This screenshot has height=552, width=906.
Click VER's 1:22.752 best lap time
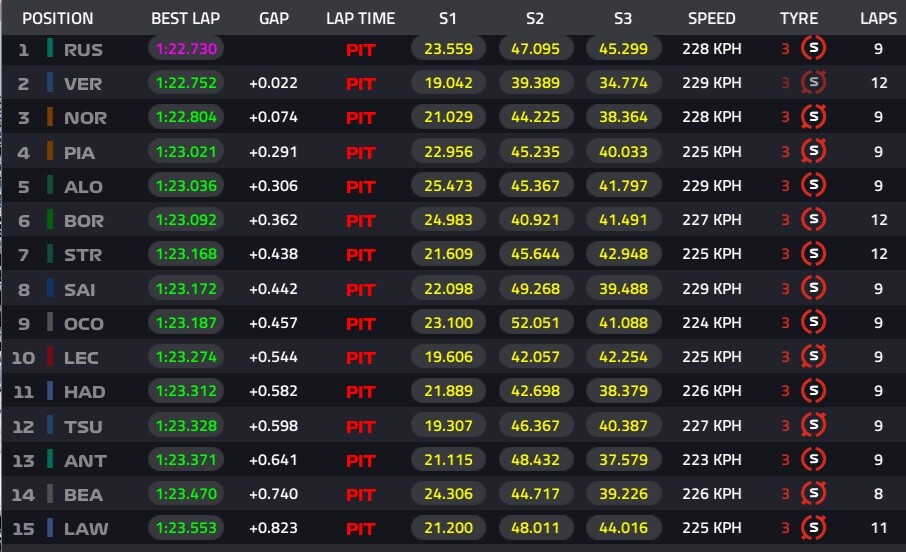(x=186, y=83)
